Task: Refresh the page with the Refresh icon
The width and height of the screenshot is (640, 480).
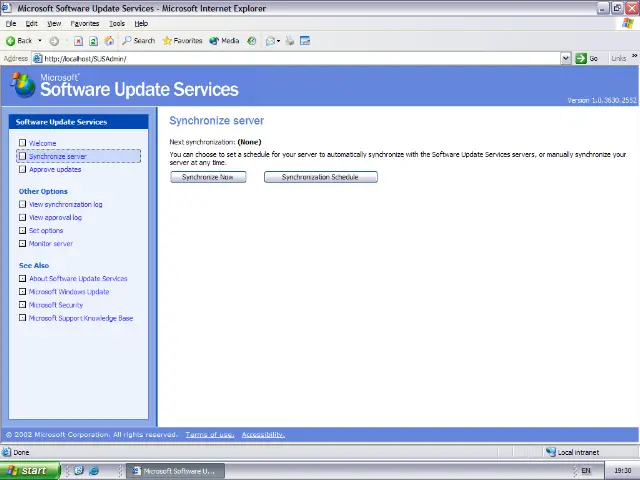Action: coord(93,41)
